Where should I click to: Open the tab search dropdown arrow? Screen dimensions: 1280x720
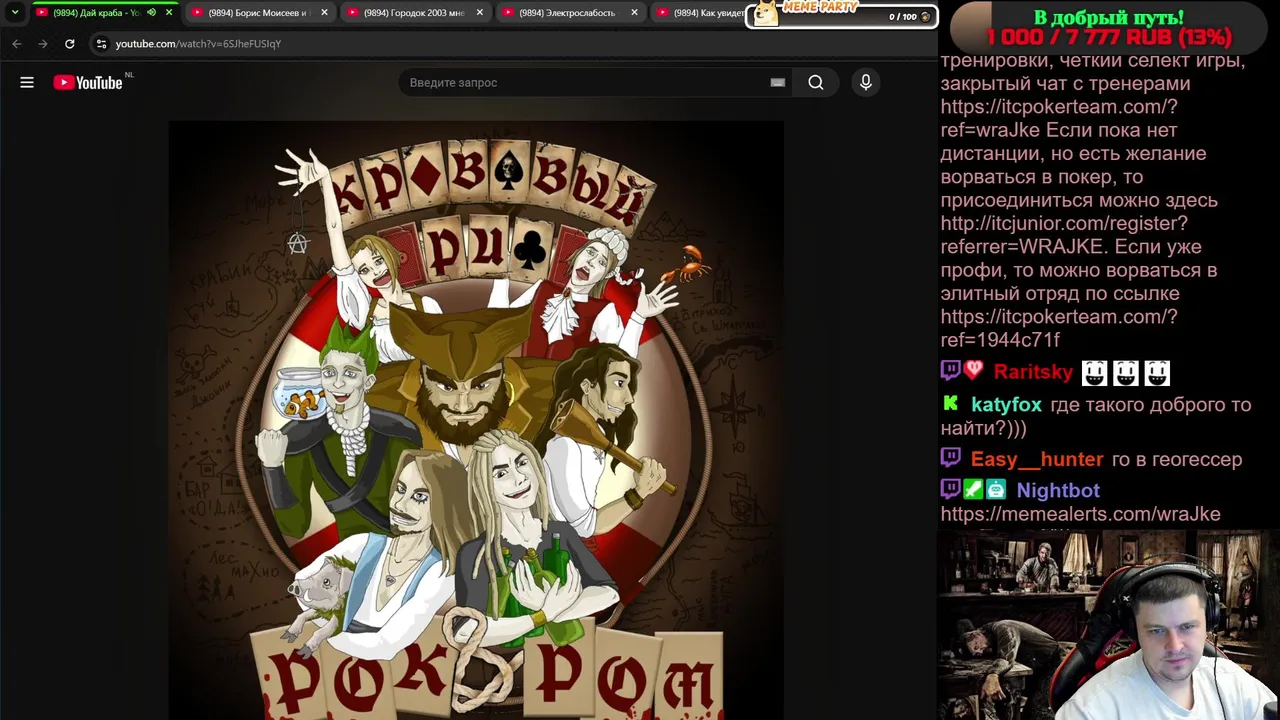click(x=15, y=13)
